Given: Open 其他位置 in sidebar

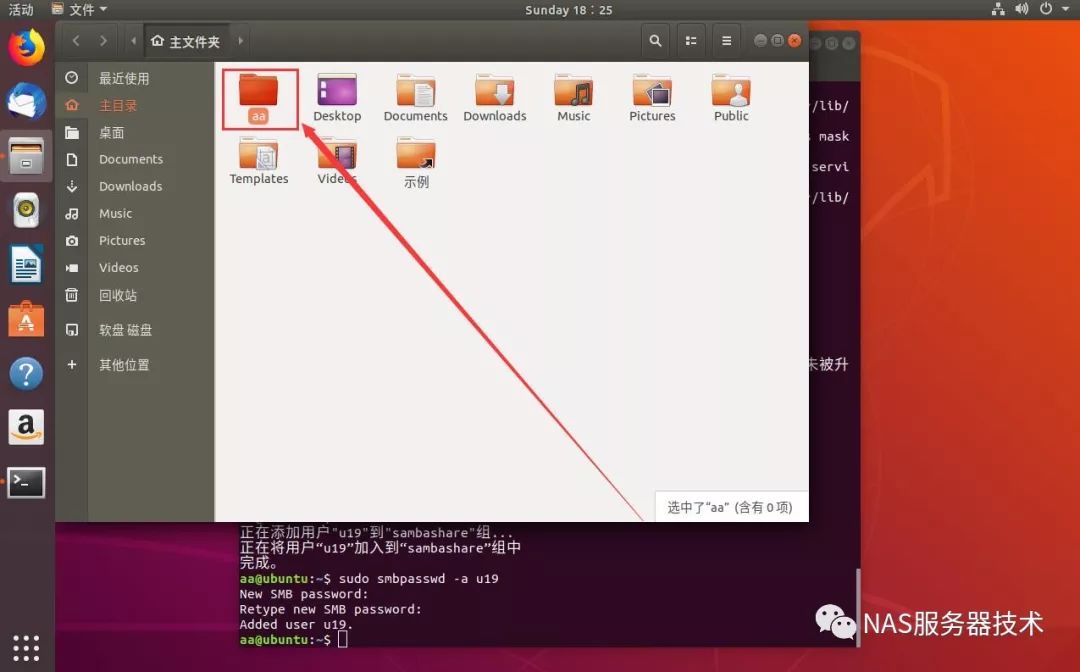Looking at the screenshot, I should [134, 364].
